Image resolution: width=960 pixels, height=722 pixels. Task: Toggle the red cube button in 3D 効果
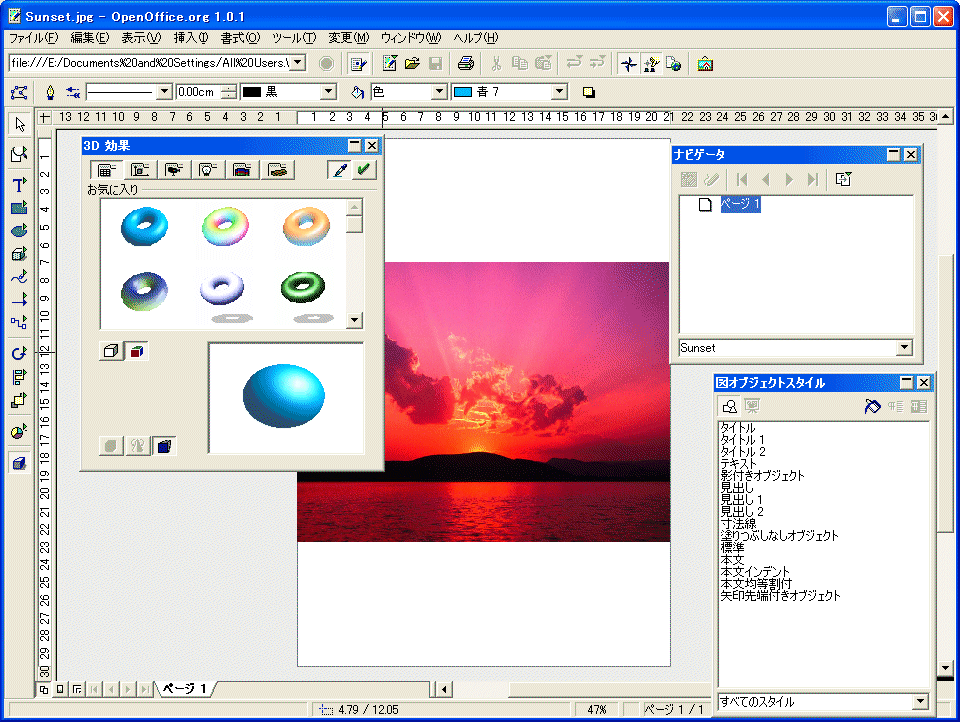(x=137, y=351)
